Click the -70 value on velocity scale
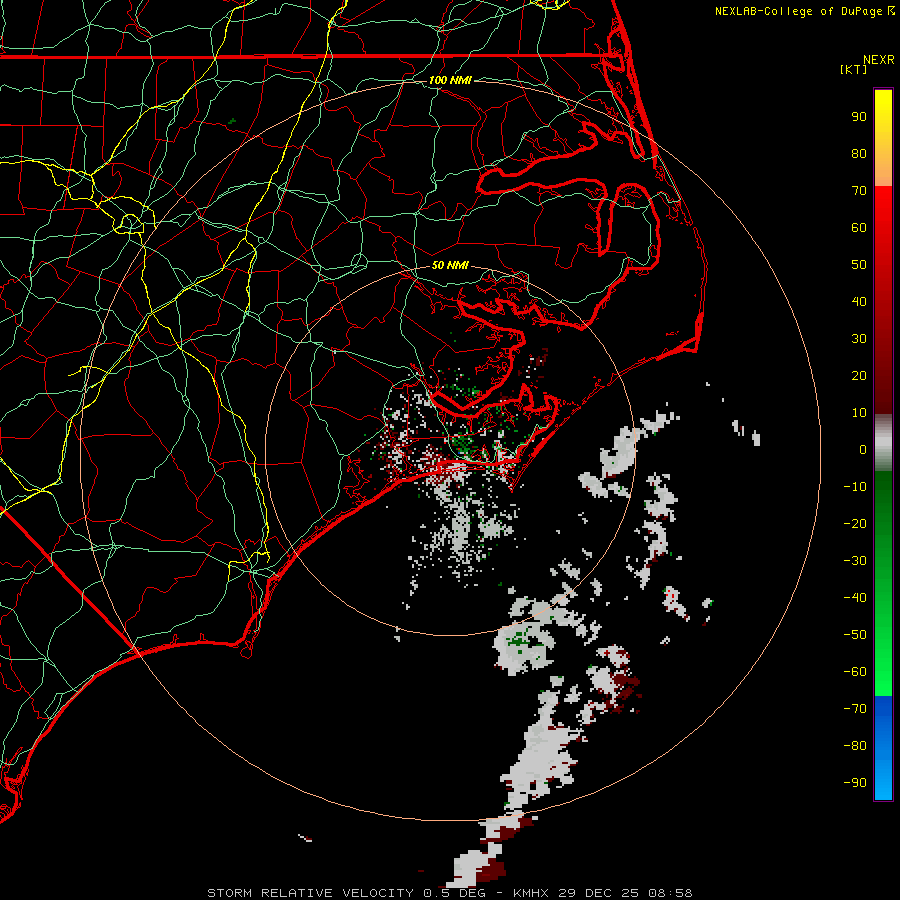900x900 pixels. 855,708
